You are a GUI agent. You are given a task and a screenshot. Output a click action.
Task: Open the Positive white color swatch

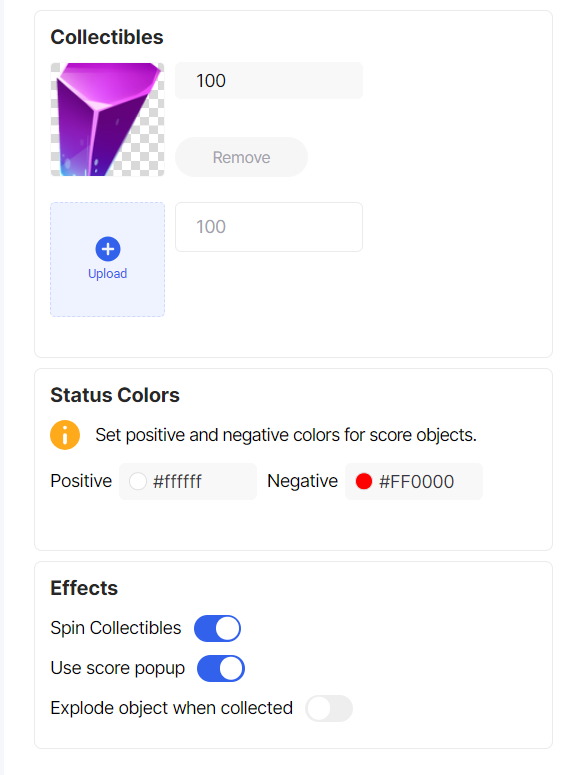138,481
